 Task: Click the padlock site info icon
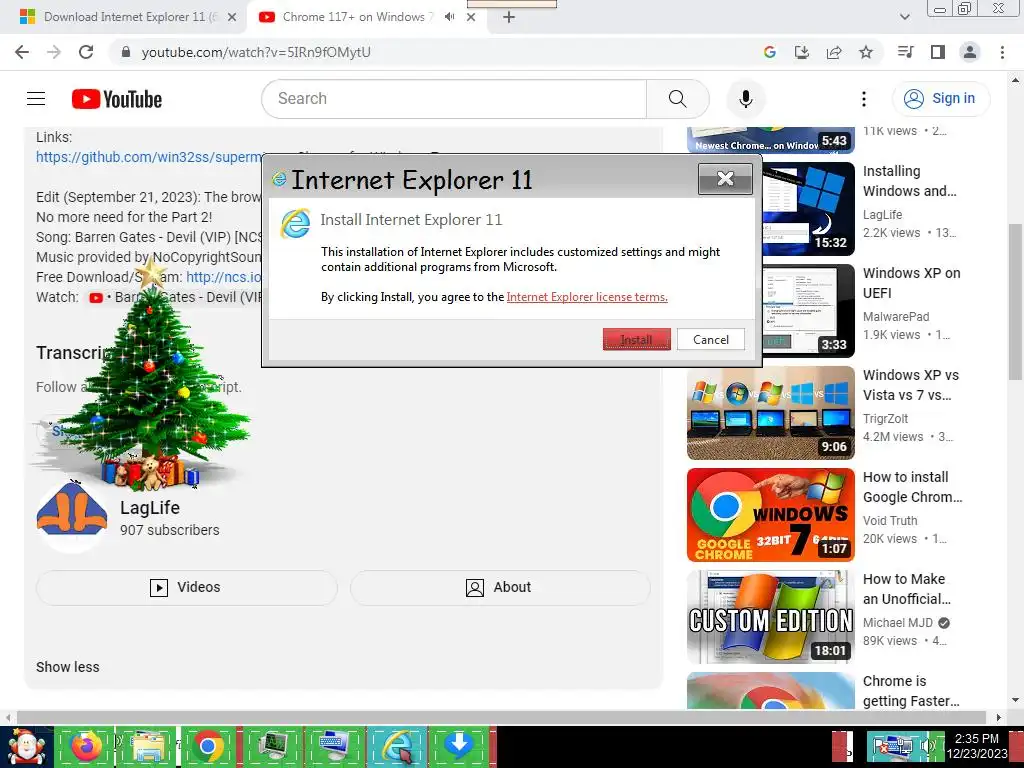coord(126,52)
